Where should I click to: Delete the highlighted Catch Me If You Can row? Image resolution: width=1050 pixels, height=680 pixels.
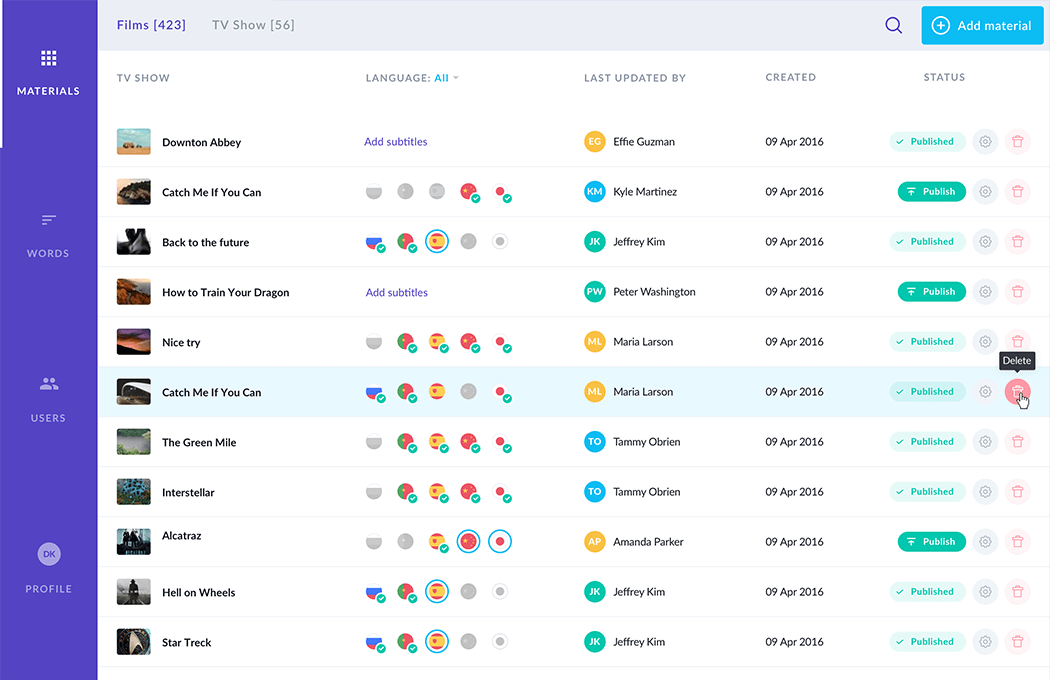click(x=1017, y=392)
